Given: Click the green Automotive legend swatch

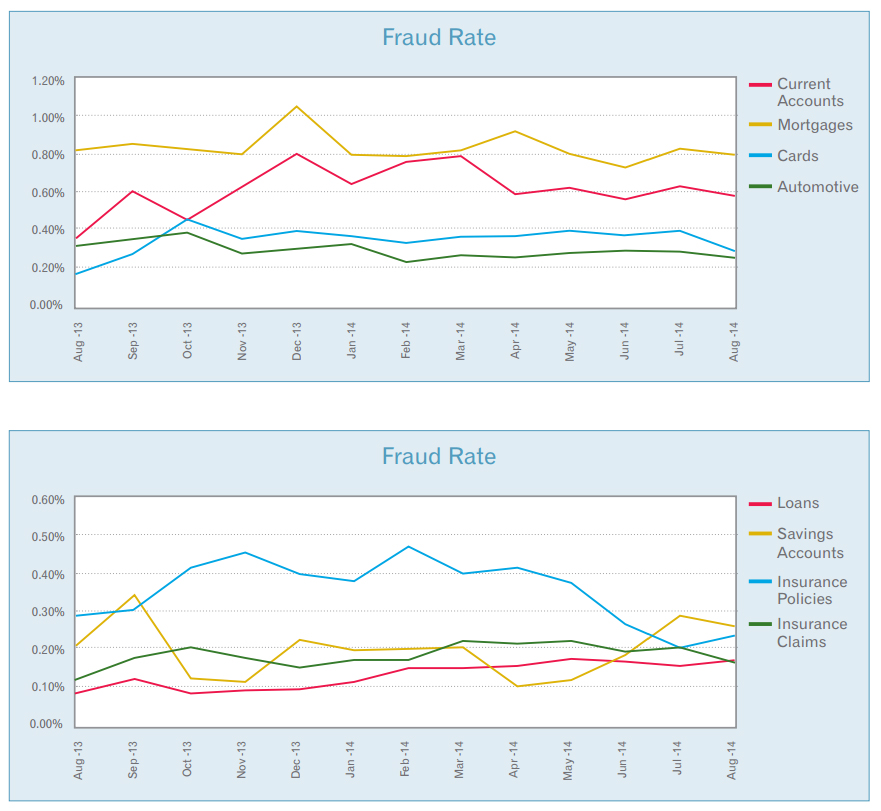Looking at the screenshot, I should [760, 187].
